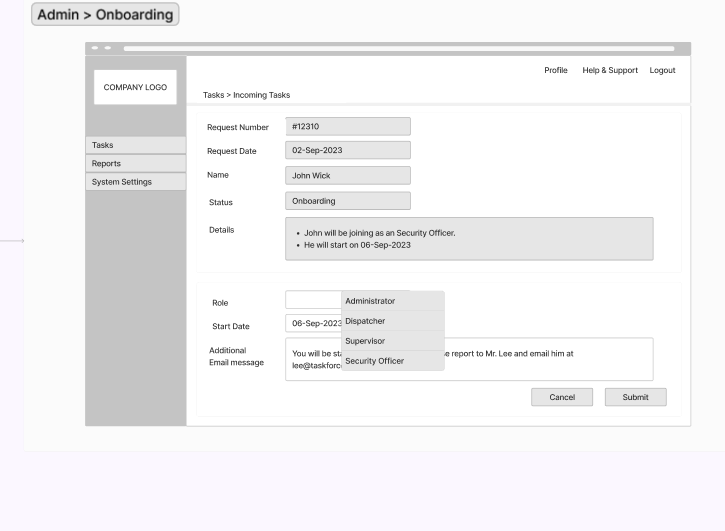Open Help & Support link

point(610,70)
